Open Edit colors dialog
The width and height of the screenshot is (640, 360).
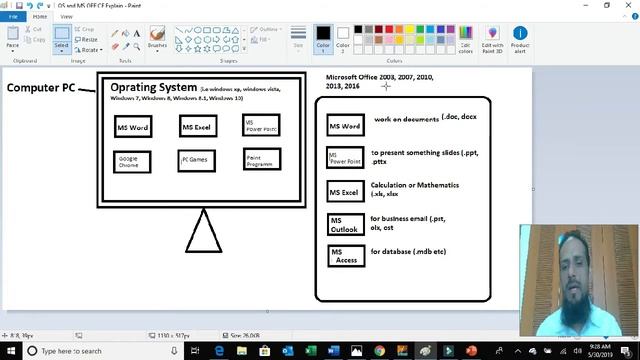point(466,40)
